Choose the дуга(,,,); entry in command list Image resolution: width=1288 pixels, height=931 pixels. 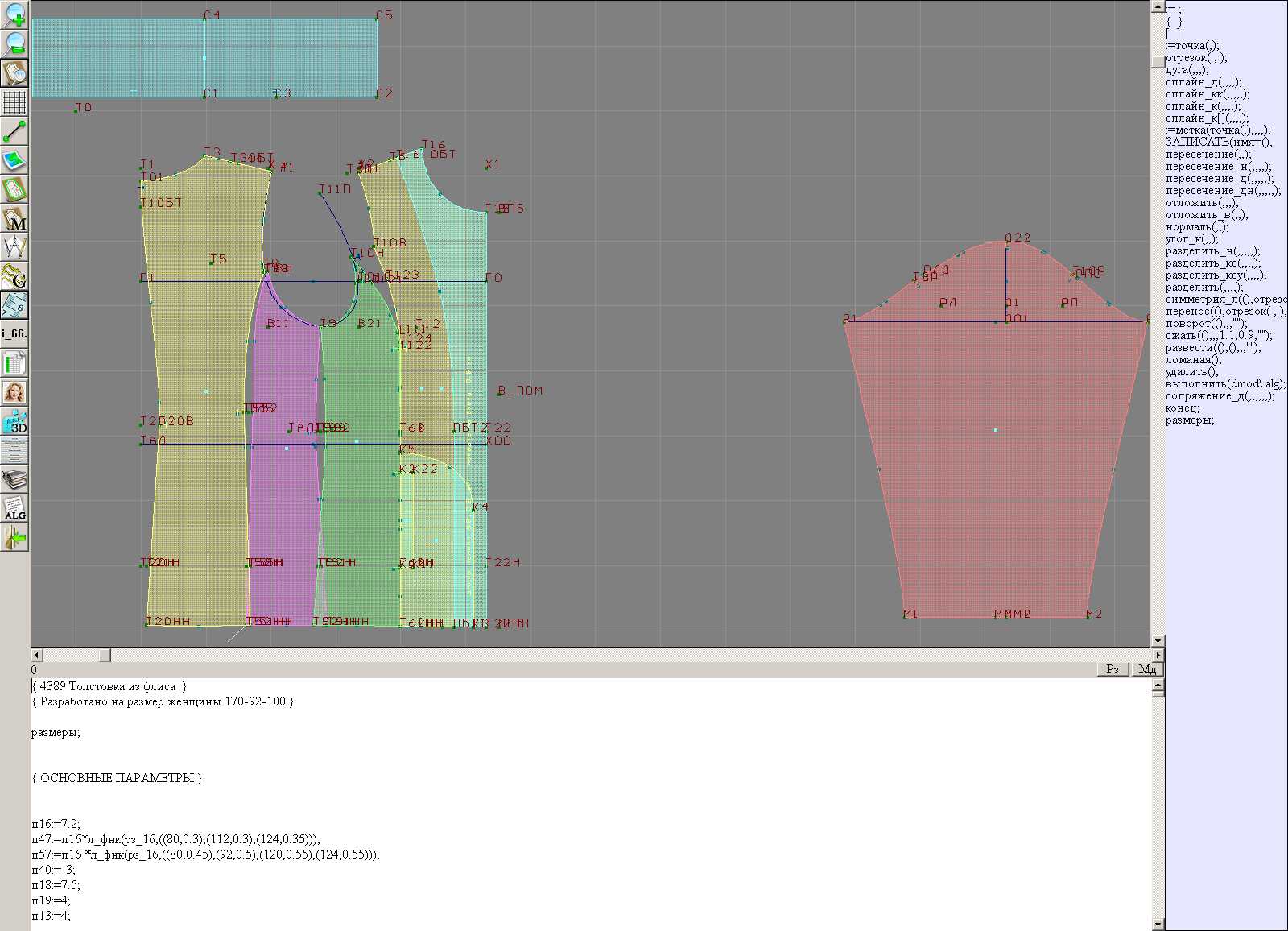1187,70
